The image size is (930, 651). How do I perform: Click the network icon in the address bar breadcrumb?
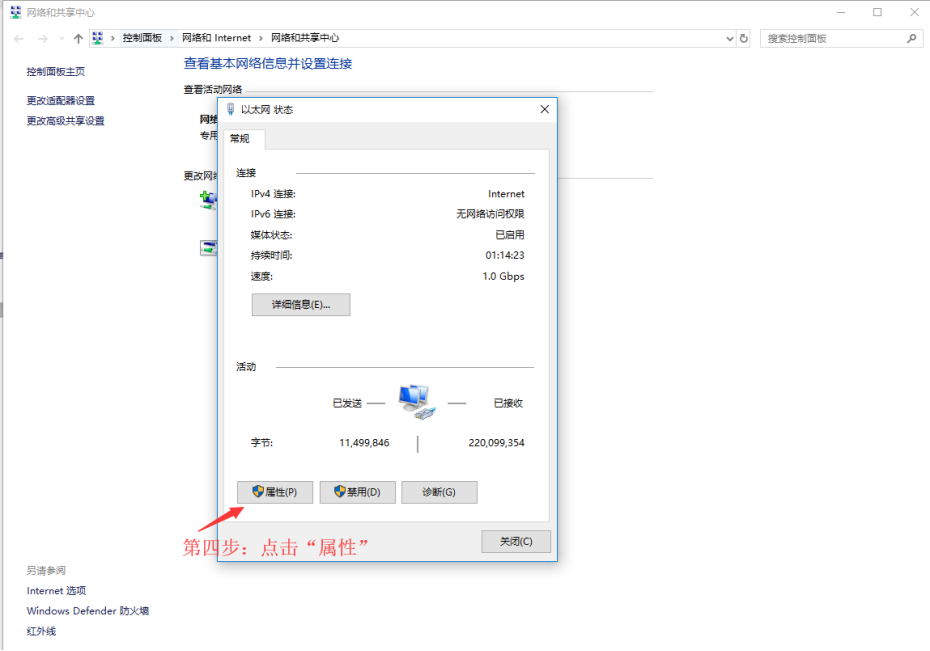(x=97, y=38)
